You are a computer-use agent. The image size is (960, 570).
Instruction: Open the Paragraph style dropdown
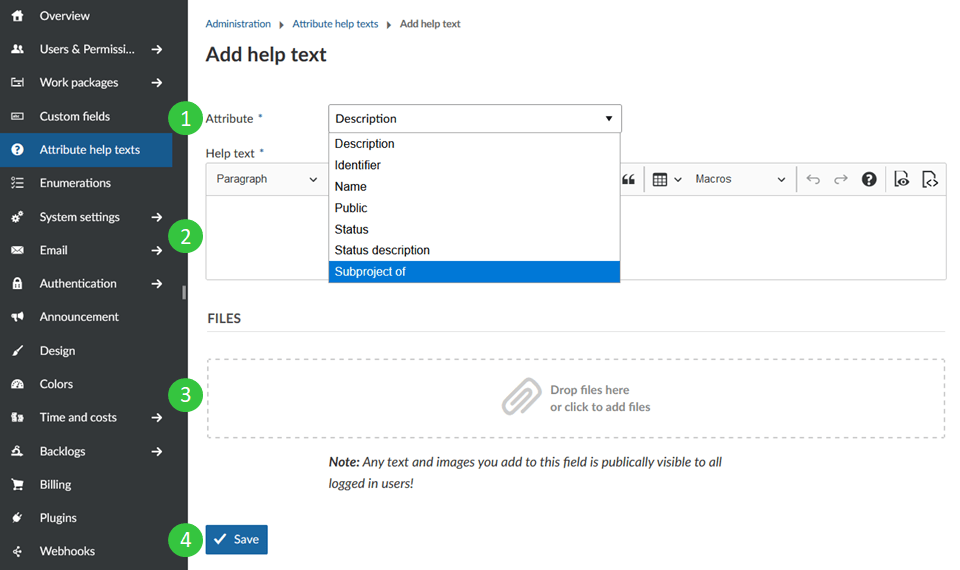266,180
